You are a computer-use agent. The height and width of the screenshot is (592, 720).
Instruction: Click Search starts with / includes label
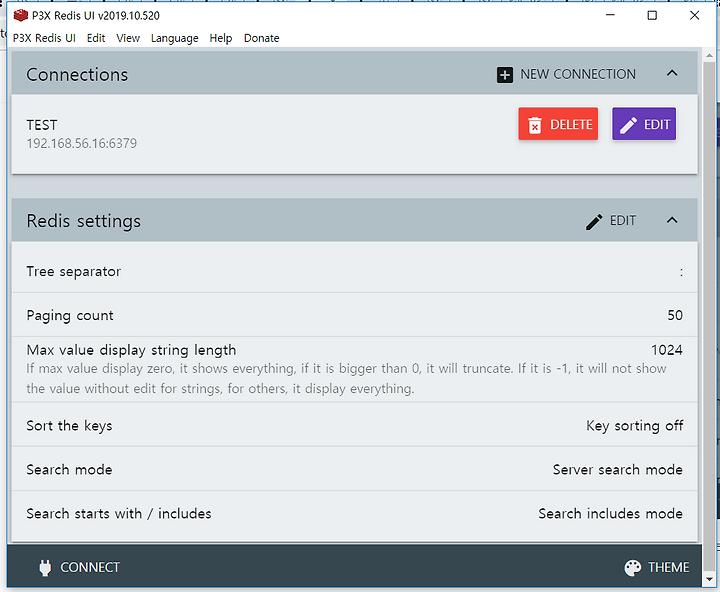(119, 513)
